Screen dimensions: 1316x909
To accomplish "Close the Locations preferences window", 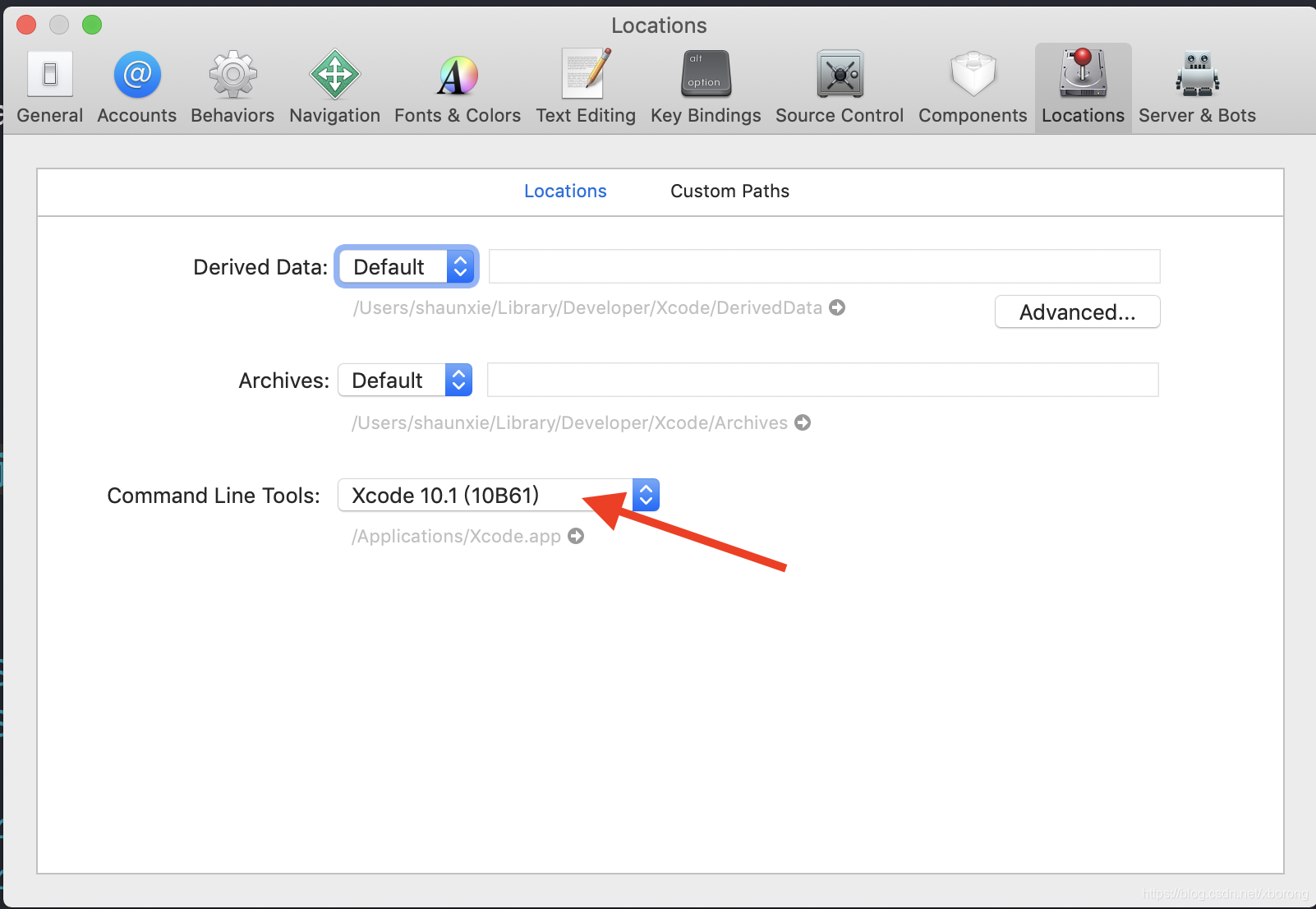I will [26, 25].
